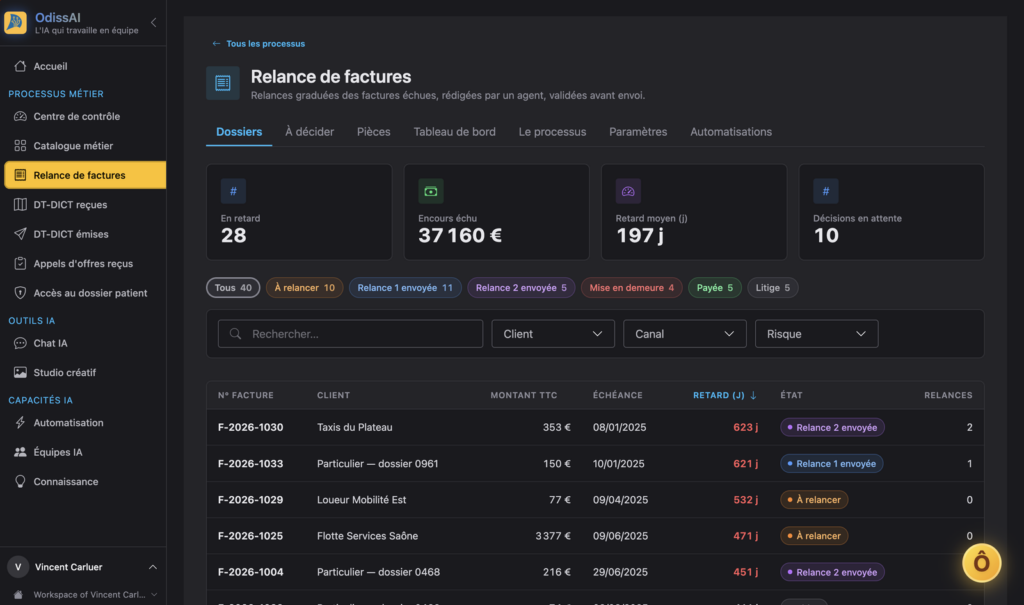Click the Accès au dossier patient shield icon

(20, 293)
